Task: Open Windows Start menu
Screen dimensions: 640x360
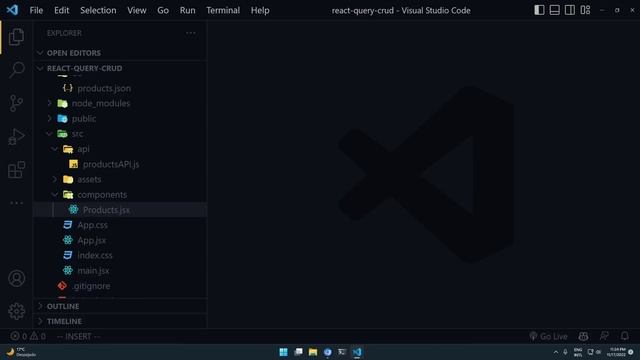Action: (x=283, y=352)
